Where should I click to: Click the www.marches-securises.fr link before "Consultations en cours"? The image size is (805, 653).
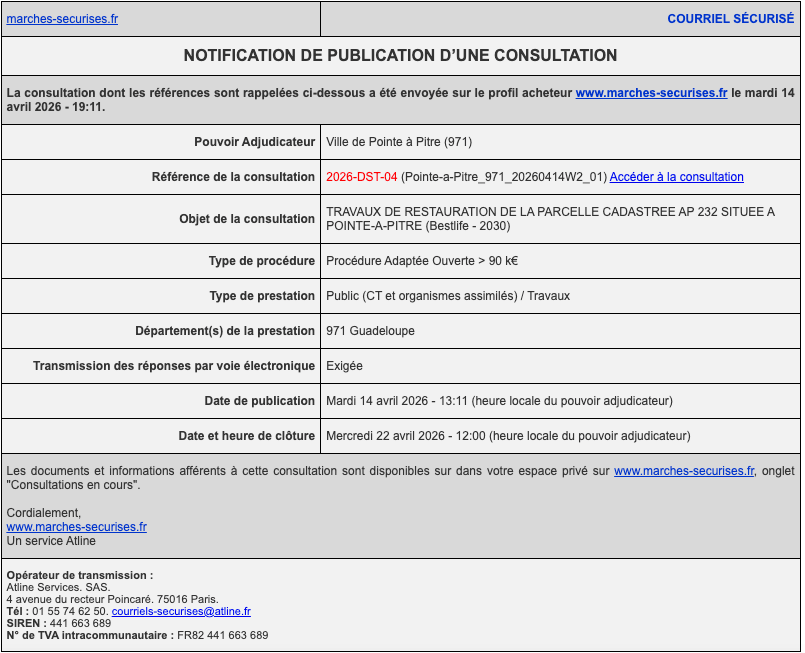tap(684, 470)
